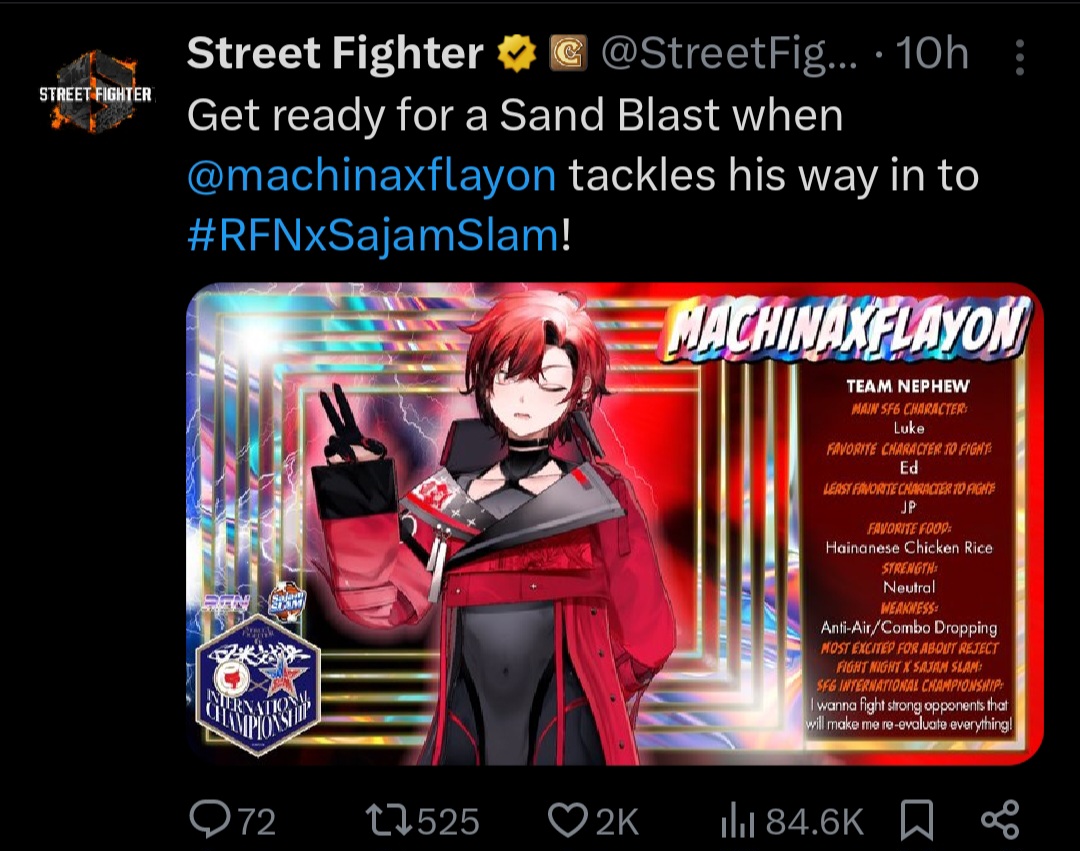The image size is (1080, 851).
Task: Click the Street Fighter display name
Action: pos(335,54)
